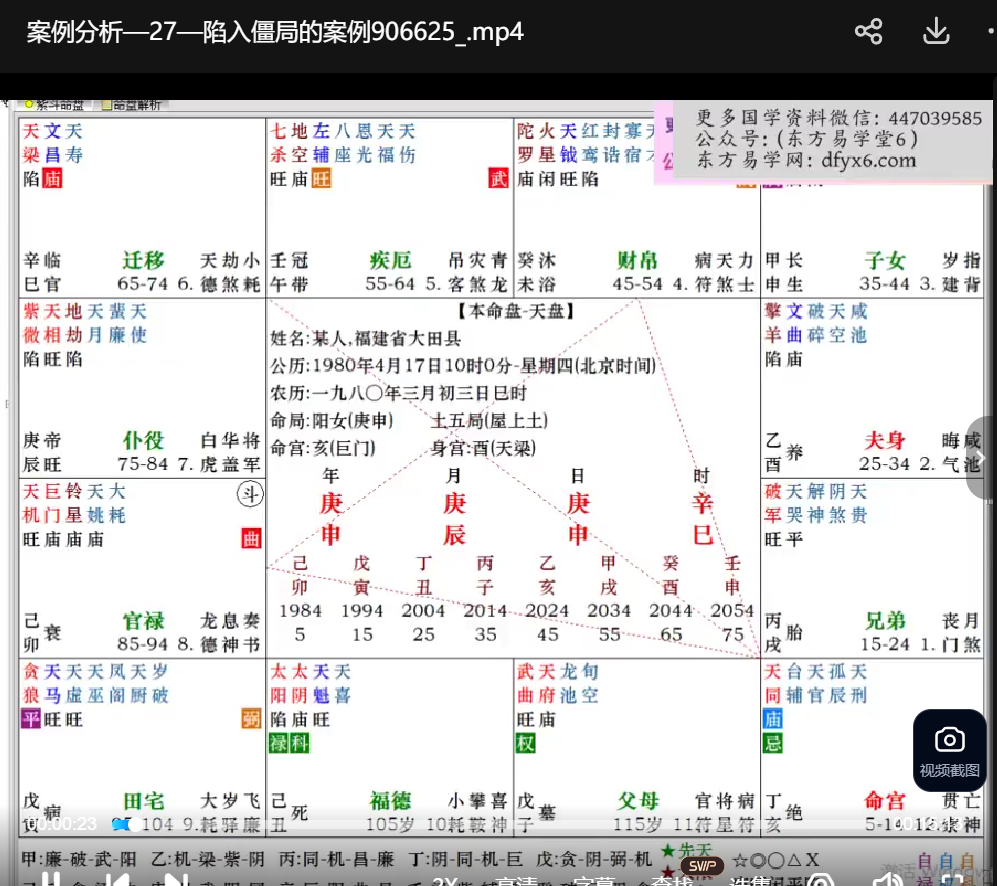
Task: Click the video file title in header
Action: 275,32
